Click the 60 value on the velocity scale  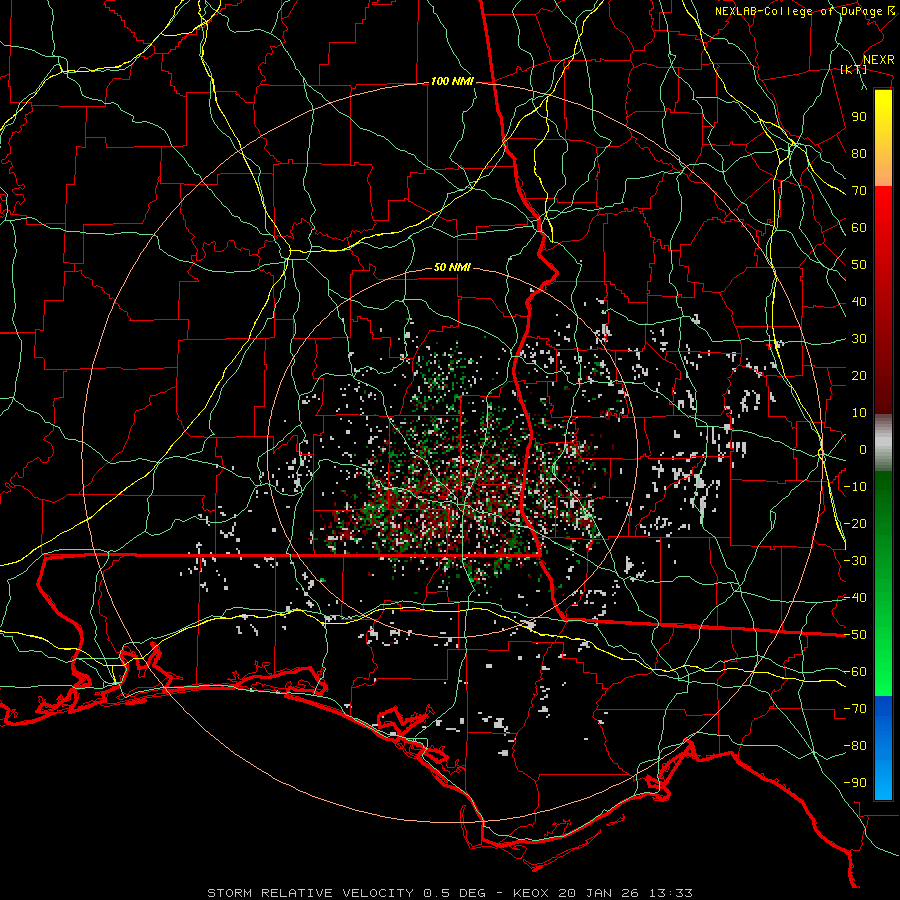tap(859, 227)
